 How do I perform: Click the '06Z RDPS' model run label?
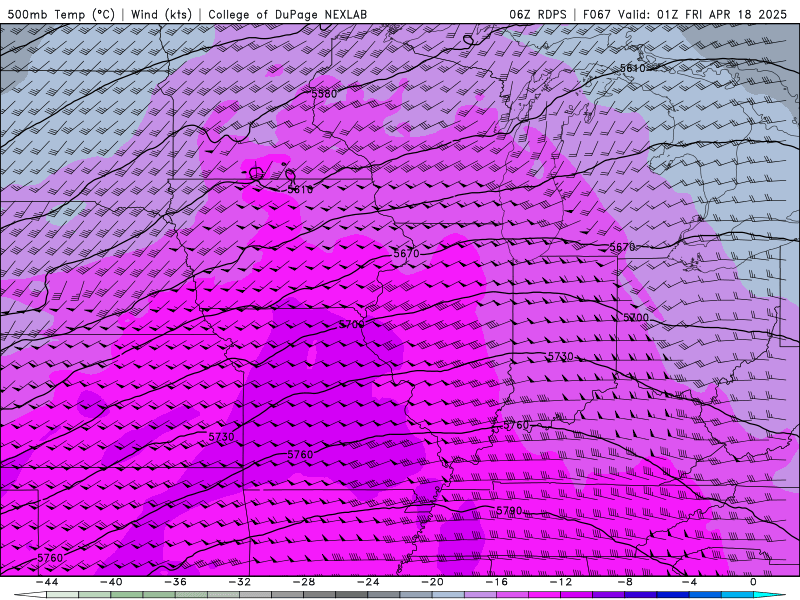[x=538, y=14]
